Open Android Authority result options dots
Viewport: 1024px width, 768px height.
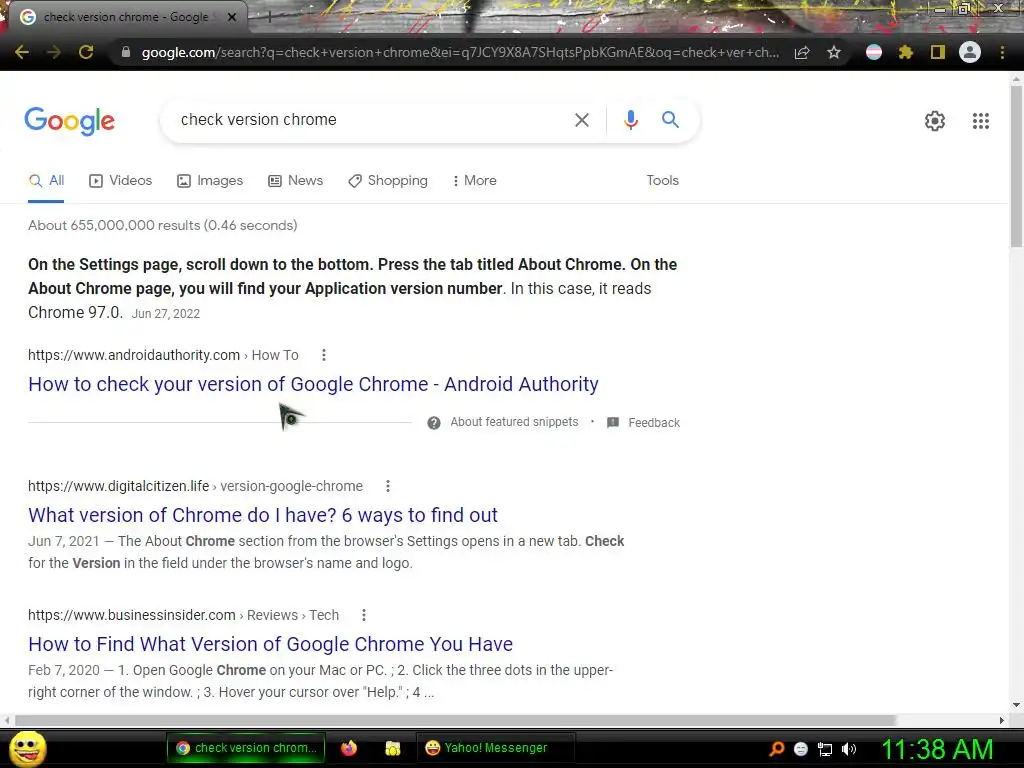(x=324, y=355)
